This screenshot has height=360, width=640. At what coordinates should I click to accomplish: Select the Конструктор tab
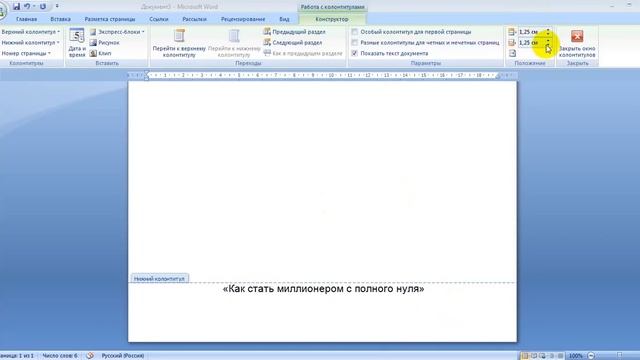coord(332,19)
